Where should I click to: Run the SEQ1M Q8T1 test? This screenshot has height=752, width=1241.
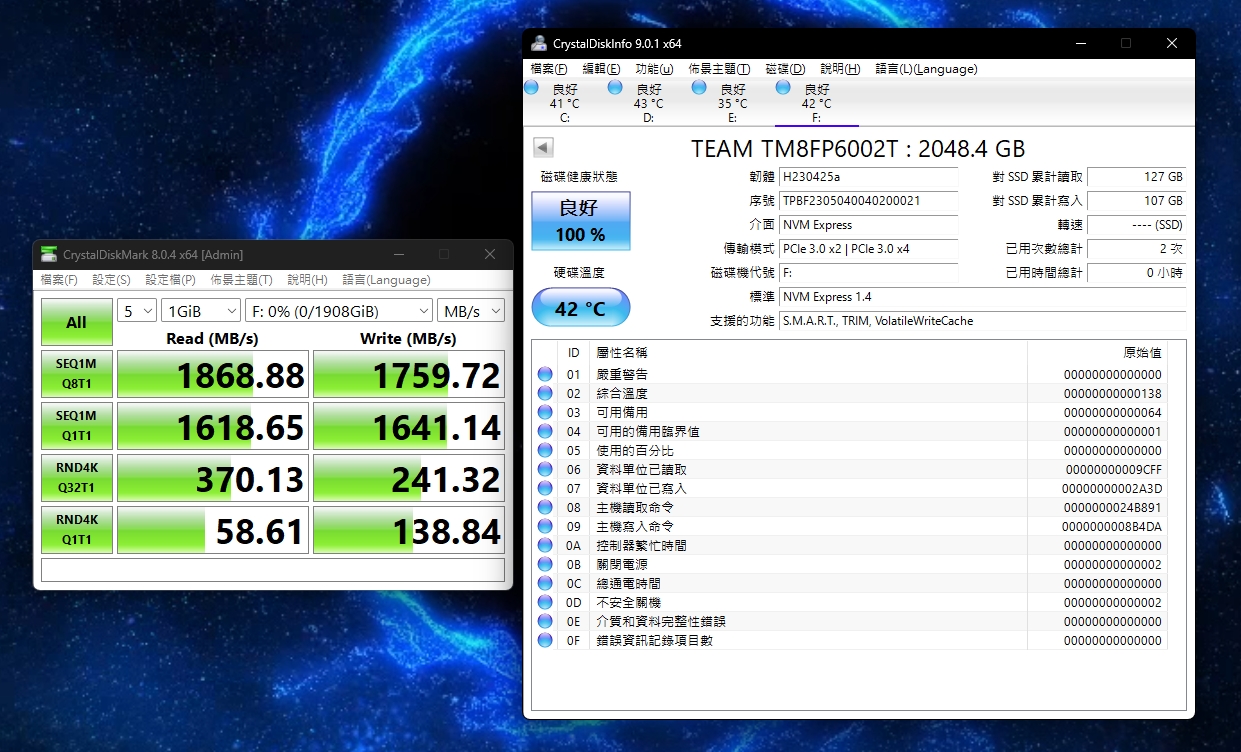tap(76, 375)
